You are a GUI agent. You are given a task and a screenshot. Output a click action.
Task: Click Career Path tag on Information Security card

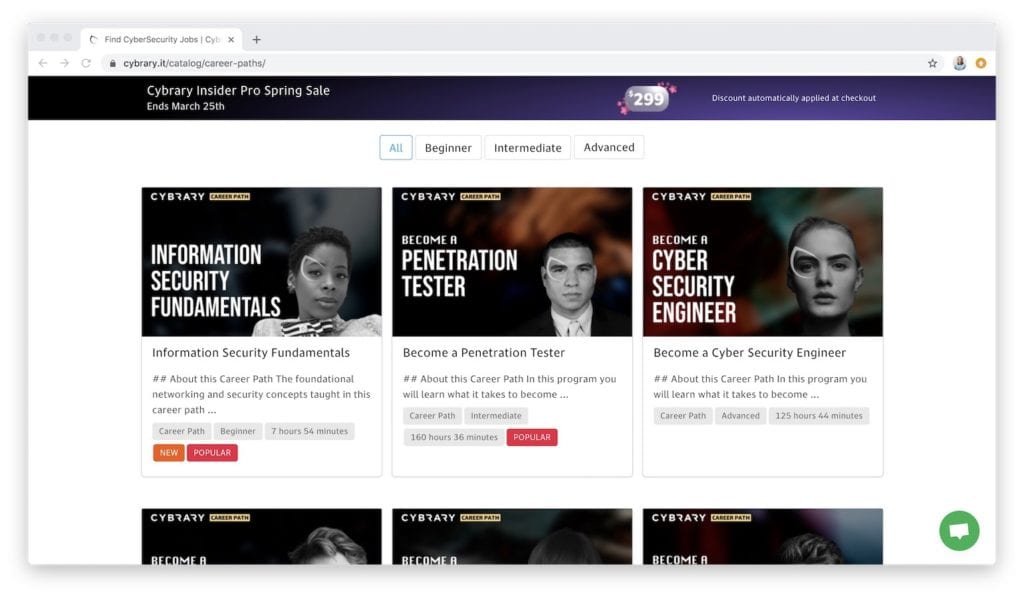182,431
